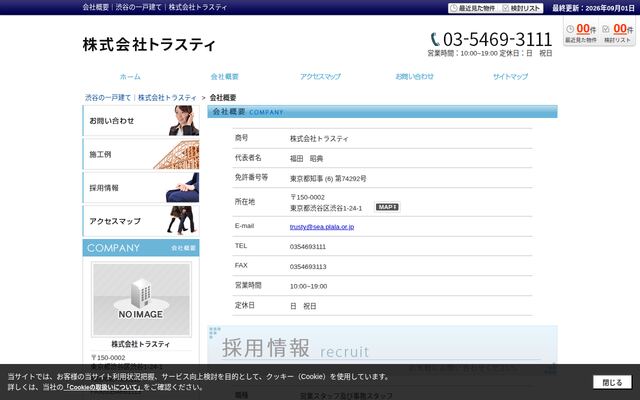Screen dimensions: 640x400
Task: Click the trusty@sea.plala.or.jp email link
Action: (x=322, y=227)
